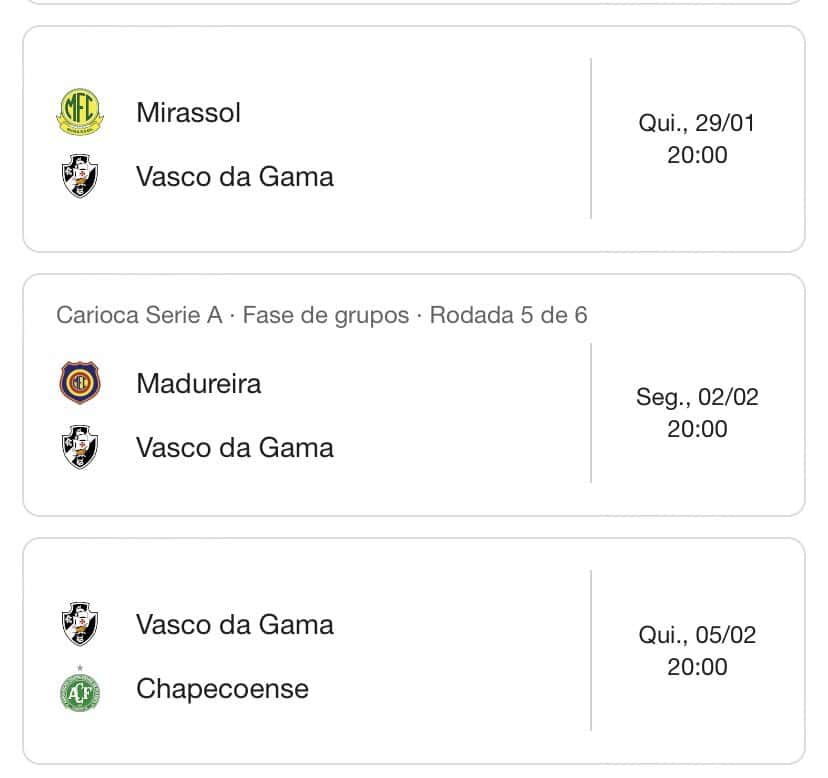This screenshot has height=778, width=828.
Task: Click Vasco da Gama under Madureira
Action: click(x=234, y=447)
